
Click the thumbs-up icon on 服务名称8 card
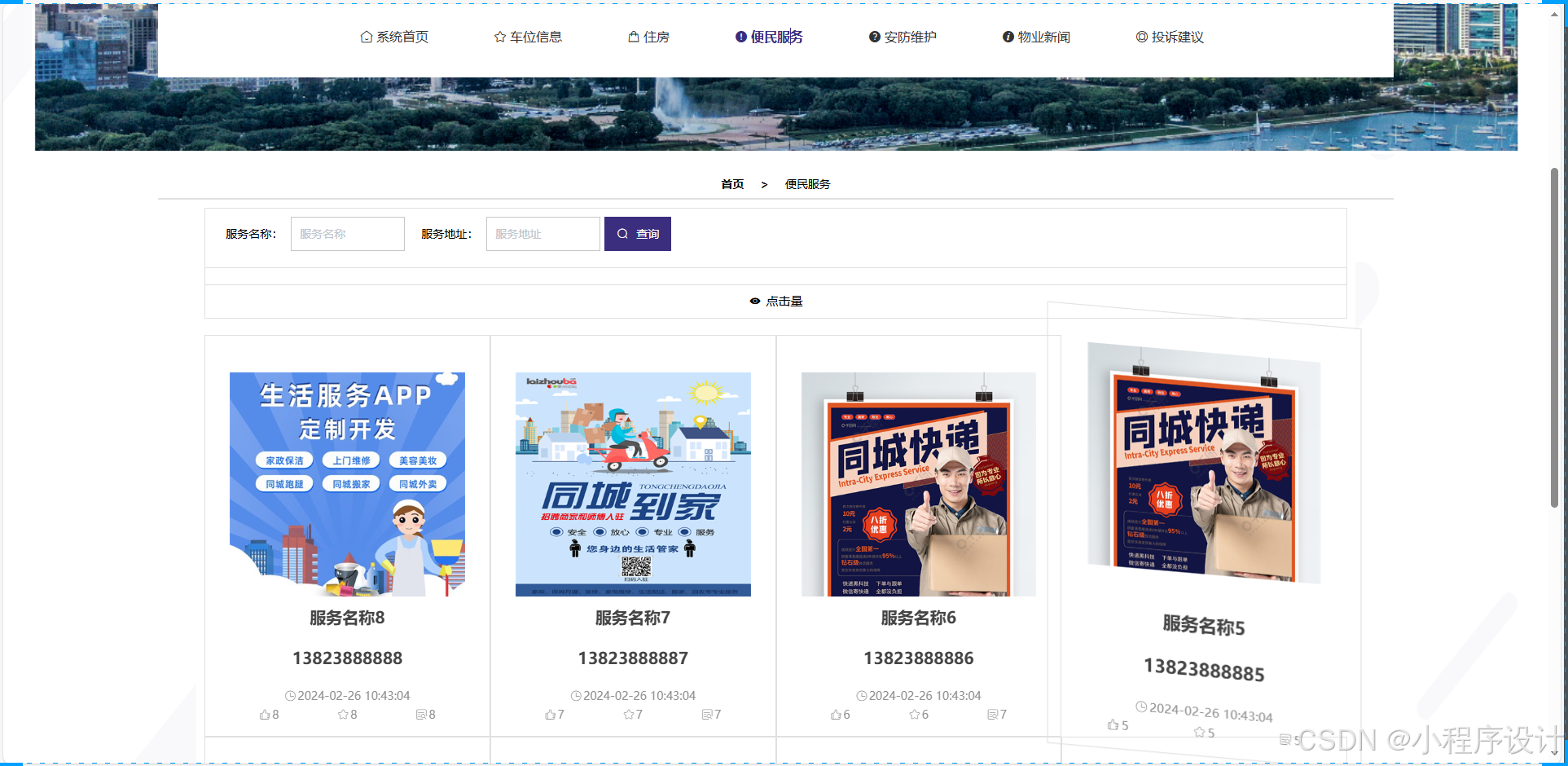point(265,715)
